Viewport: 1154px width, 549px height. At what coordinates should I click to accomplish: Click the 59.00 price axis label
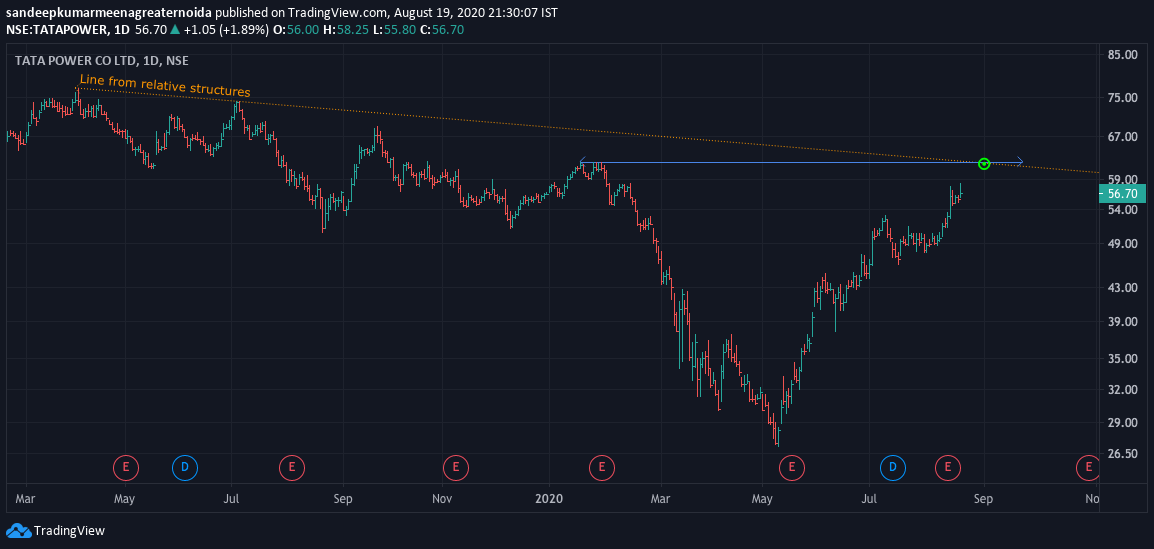click(1122, 179)
